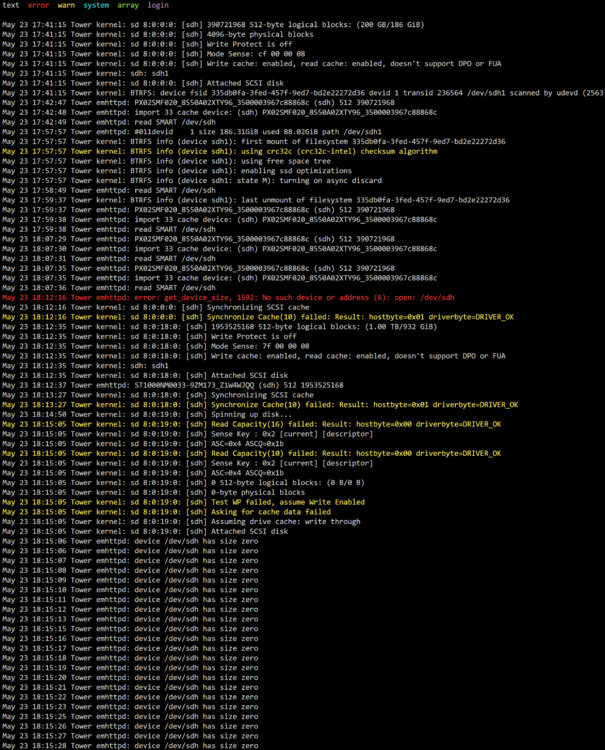
Task: Select the 'Read Capacity(10) failed' warning line
Action: coord(252,453)
